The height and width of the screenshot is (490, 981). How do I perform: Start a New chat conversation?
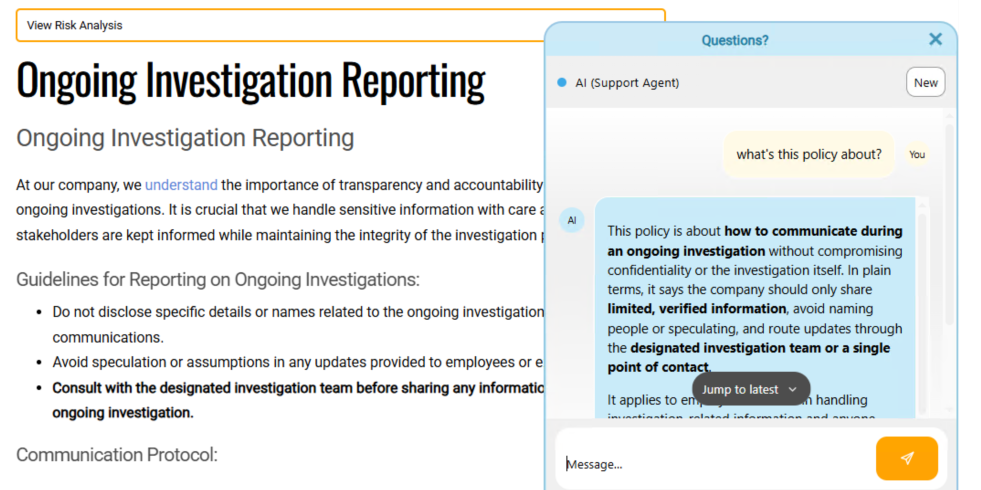click(925, 83)
